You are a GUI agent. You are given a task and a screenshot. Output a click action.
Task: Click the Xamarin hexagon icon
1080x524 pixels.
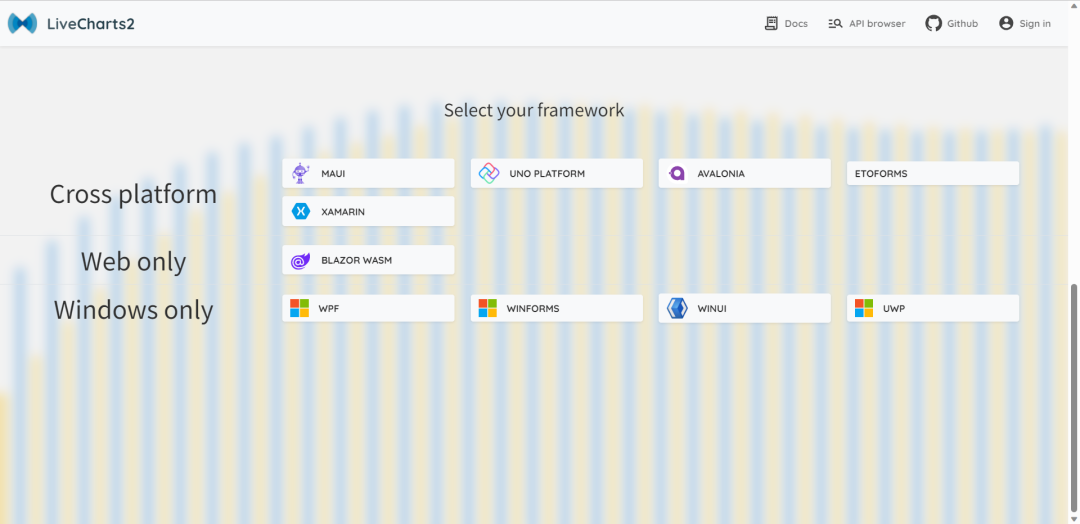(x=300, y=211)
